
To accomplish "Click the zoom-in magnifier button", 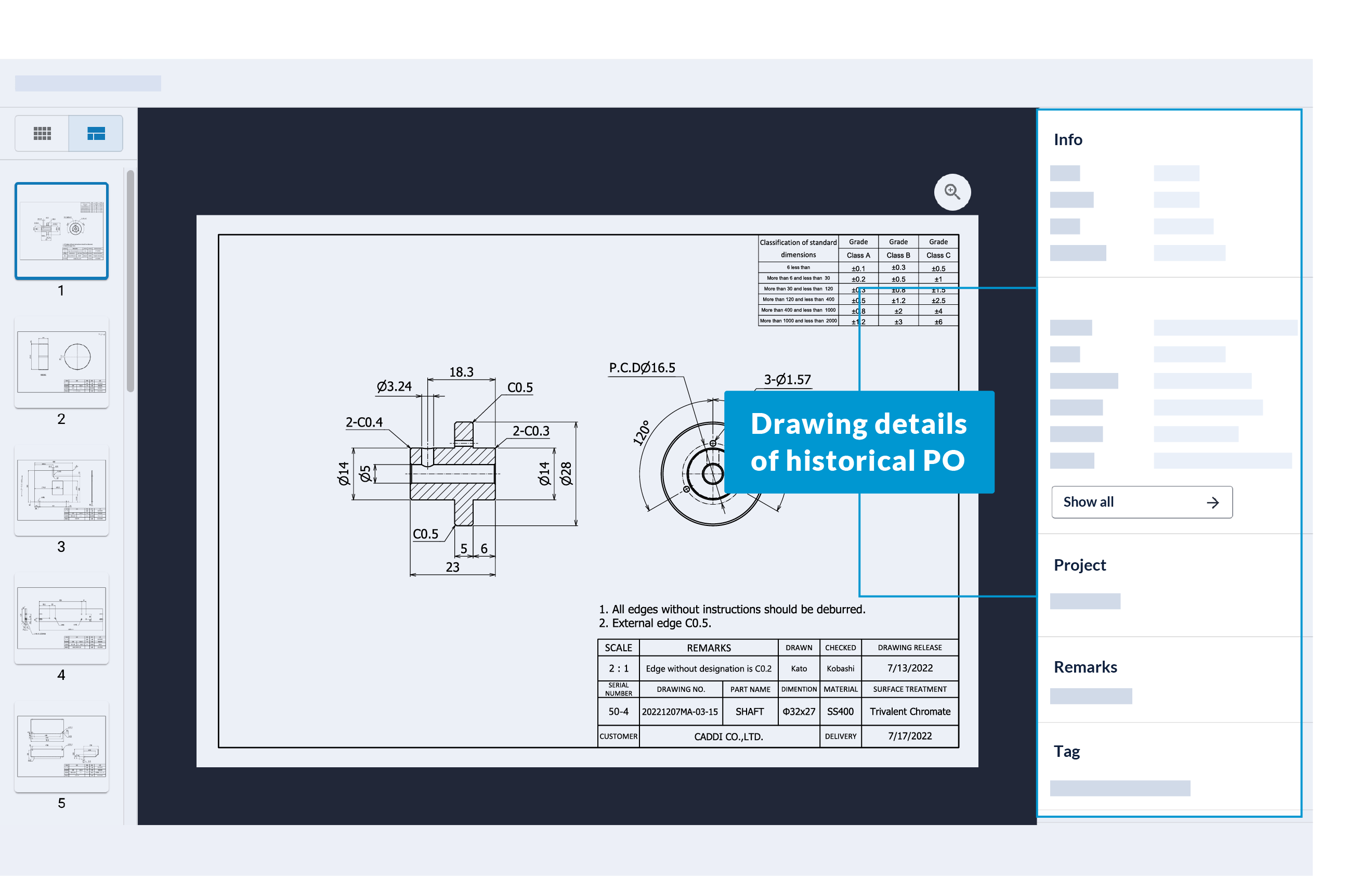I will click(x=952, y=192).
